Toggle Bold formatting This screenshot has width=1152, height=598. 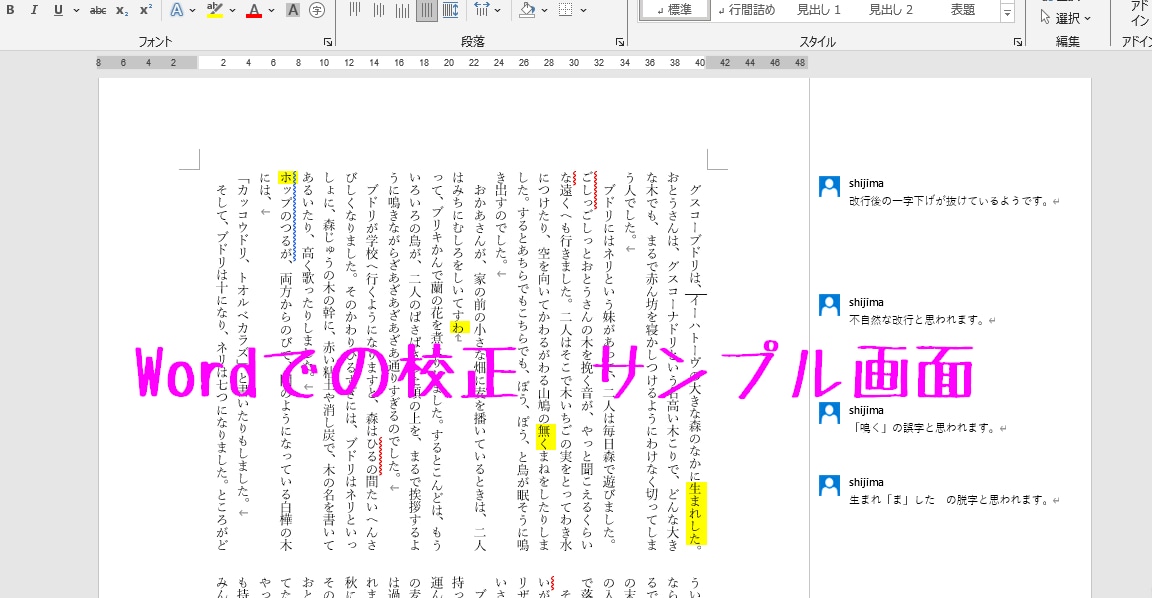click(x=10, y=10)
